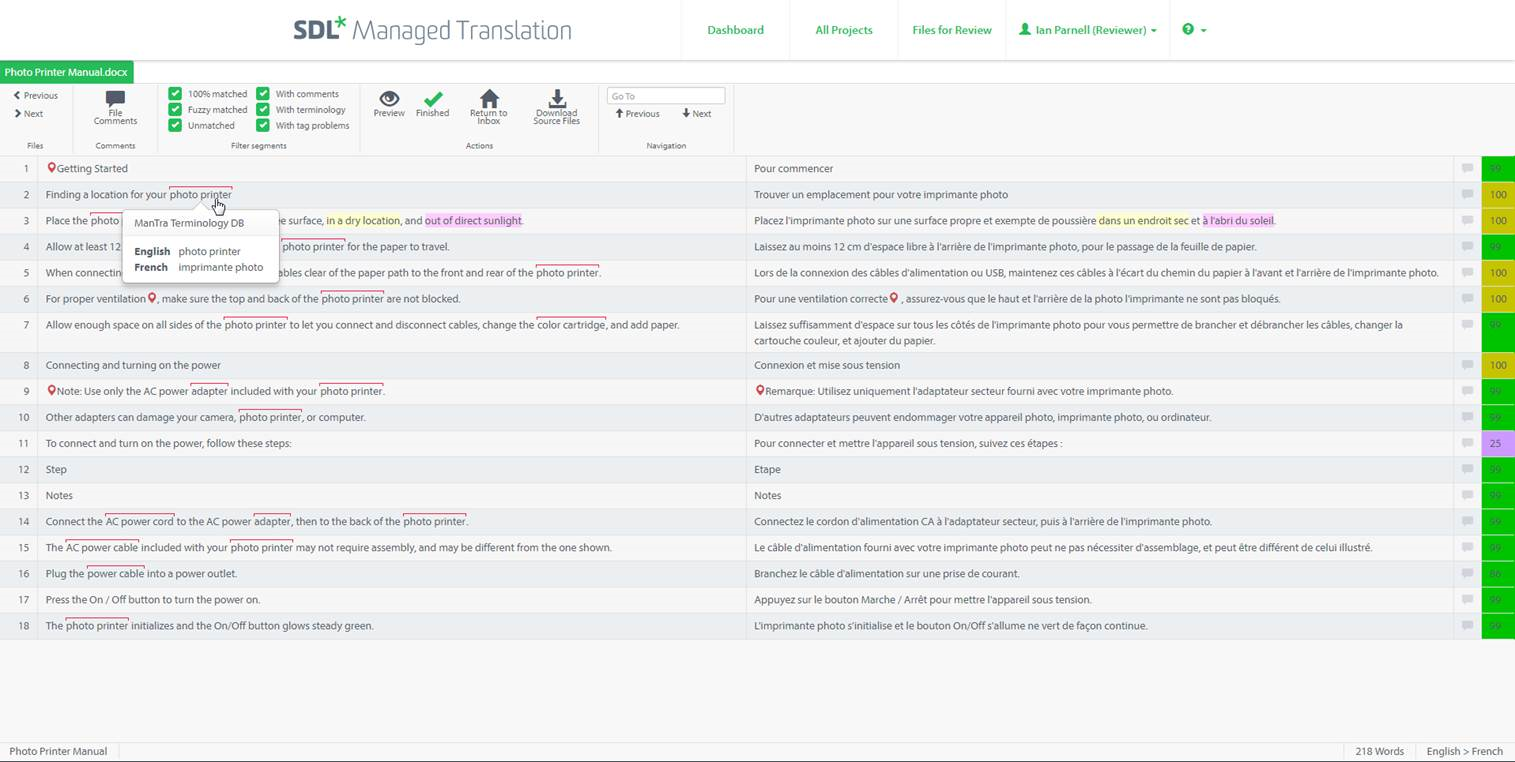Go to Previous file
The height and width of the screenshot is (762, 1515).
tap(36, 96)
